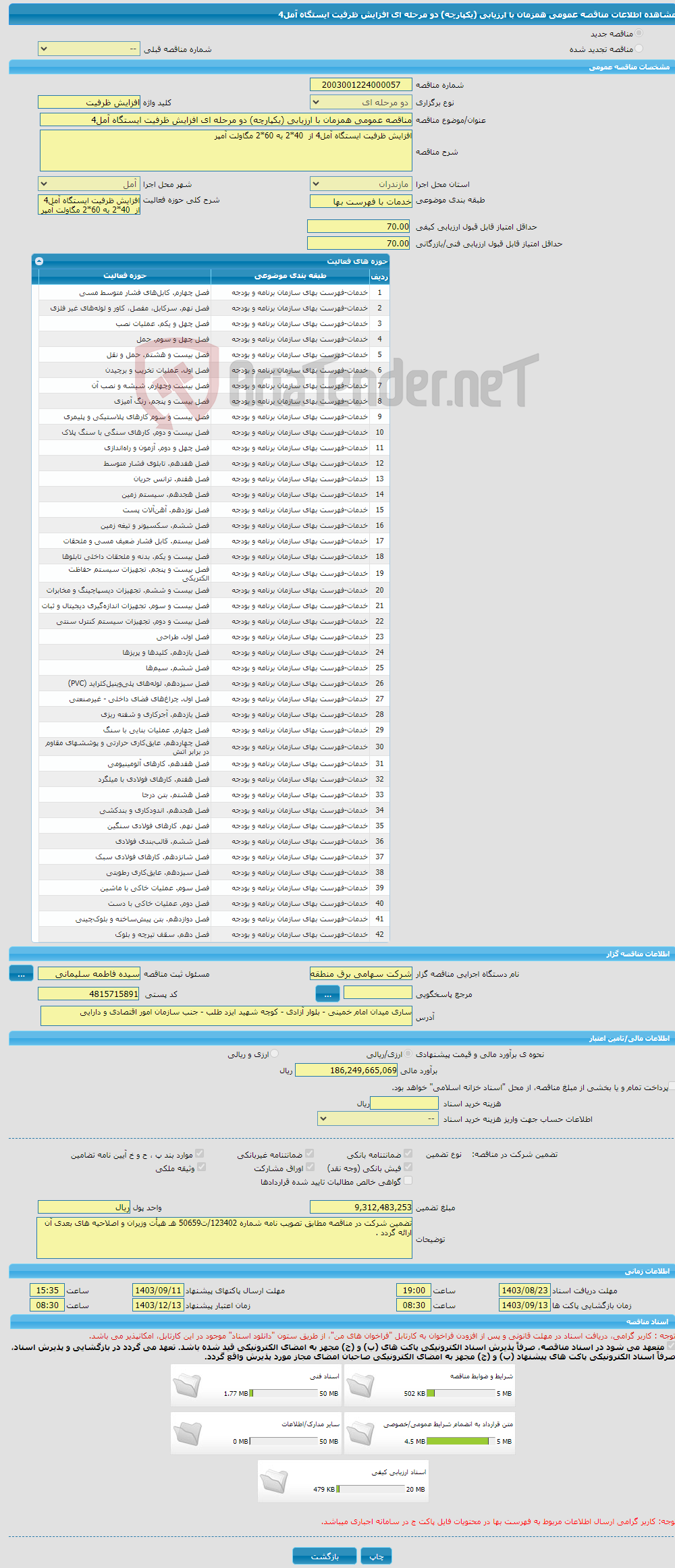Image resolution: width=675 pixels, height=1568 pixels.
Task: Click the empty مرجع پاسخگویی field
Action: click(x=377, y=992)
